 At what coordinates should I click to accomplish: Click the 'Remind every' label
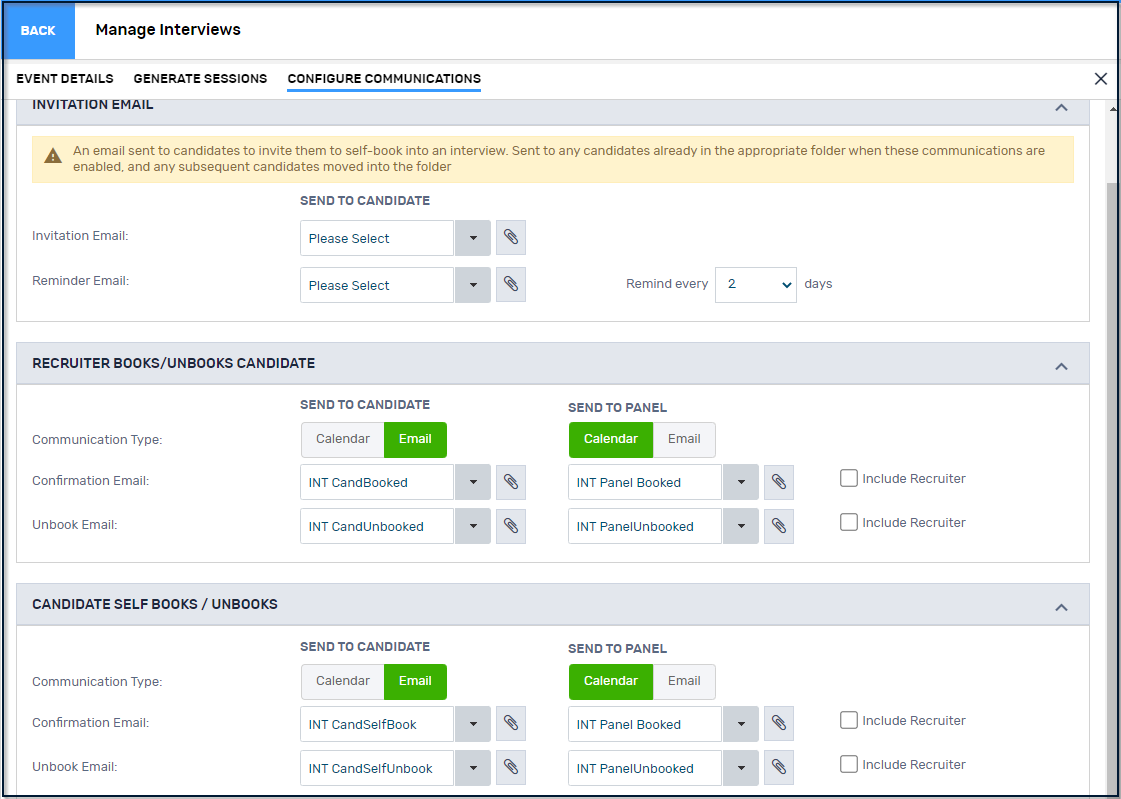[667, 284]
